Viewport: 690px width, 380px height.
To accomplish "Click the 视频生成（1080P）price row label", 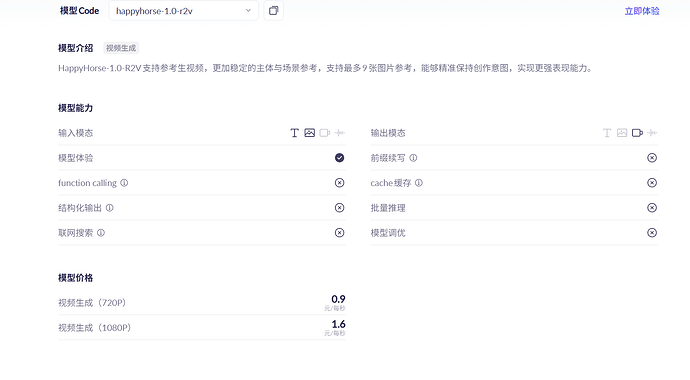I will [95, 328].
